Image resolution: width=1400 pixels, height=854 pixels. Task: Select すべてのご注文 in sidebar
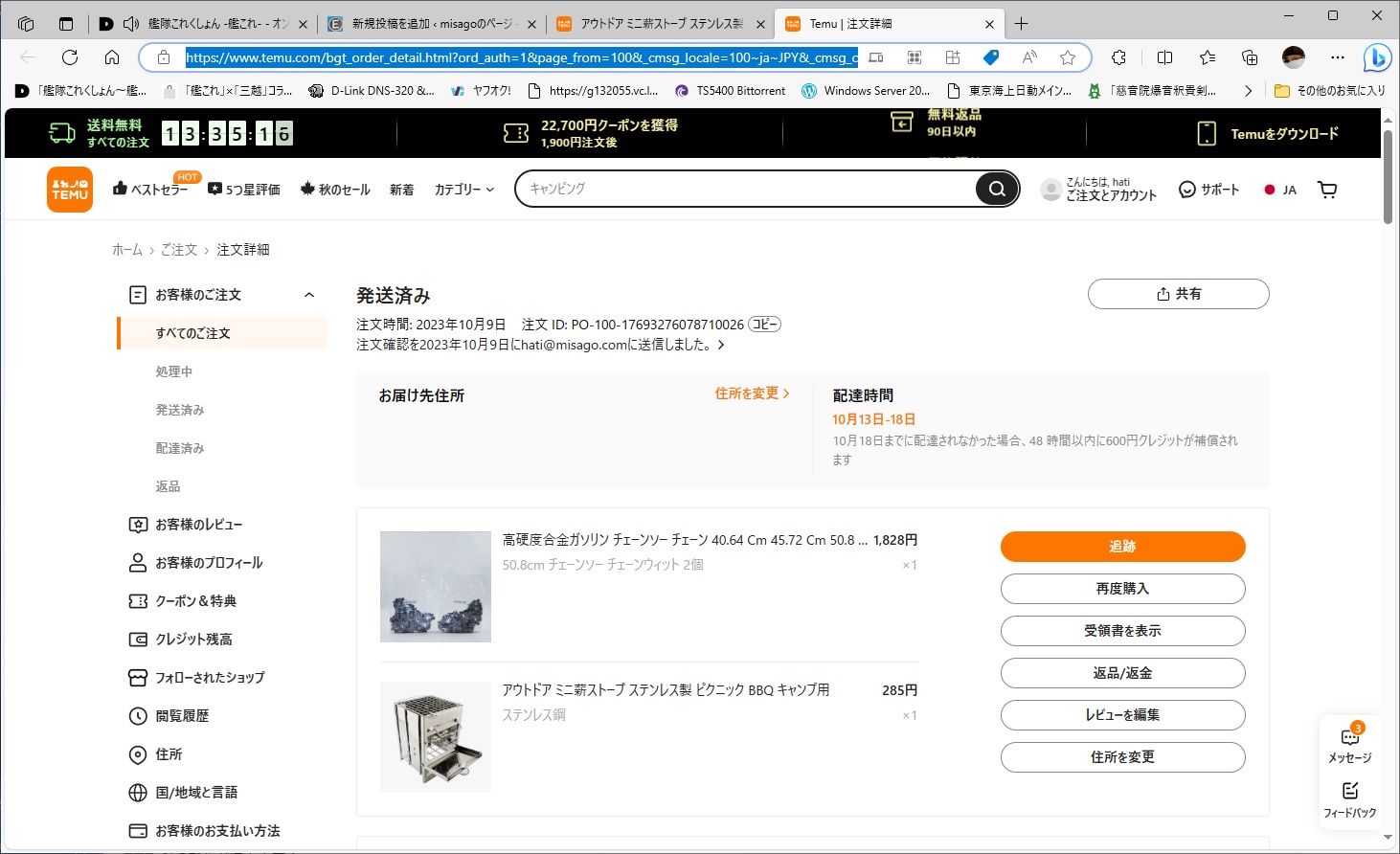click(x=222, y=333)
